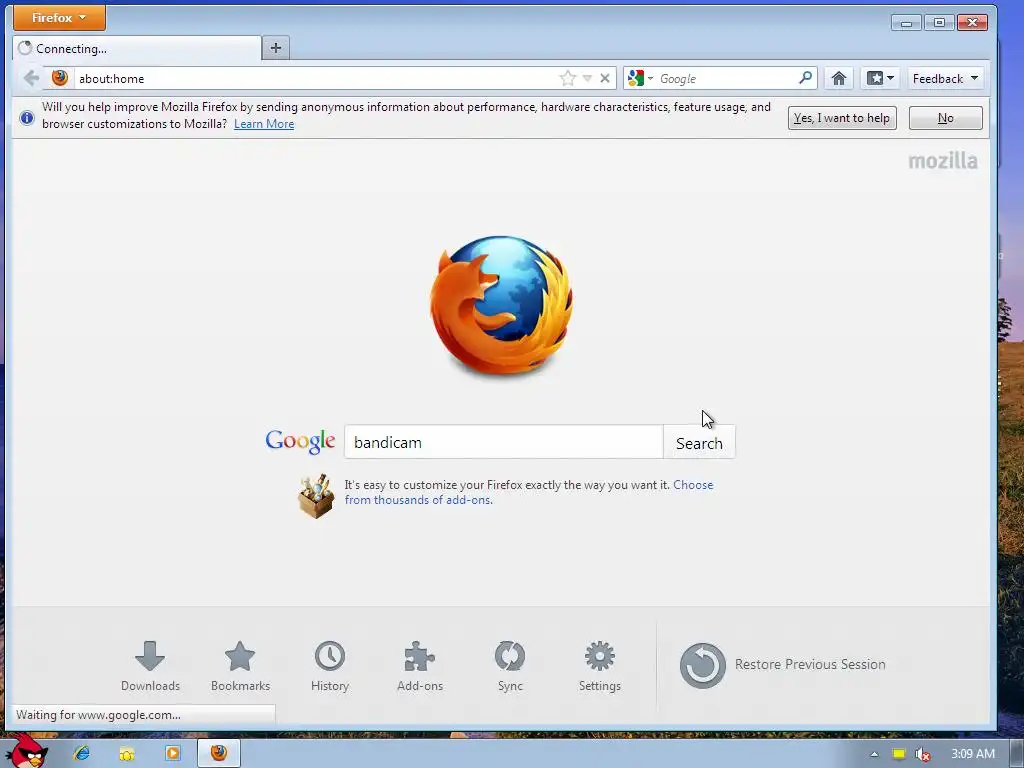This screenshot has width=1024, height=768.
Task: Open URL history dropdown arrow
Action: (587, 78)
